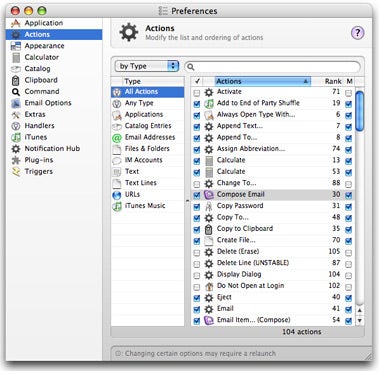The height and width of the screenshot is (371, 379).
Task: Click the '104 actions' count label
Action: coord(302,332)
